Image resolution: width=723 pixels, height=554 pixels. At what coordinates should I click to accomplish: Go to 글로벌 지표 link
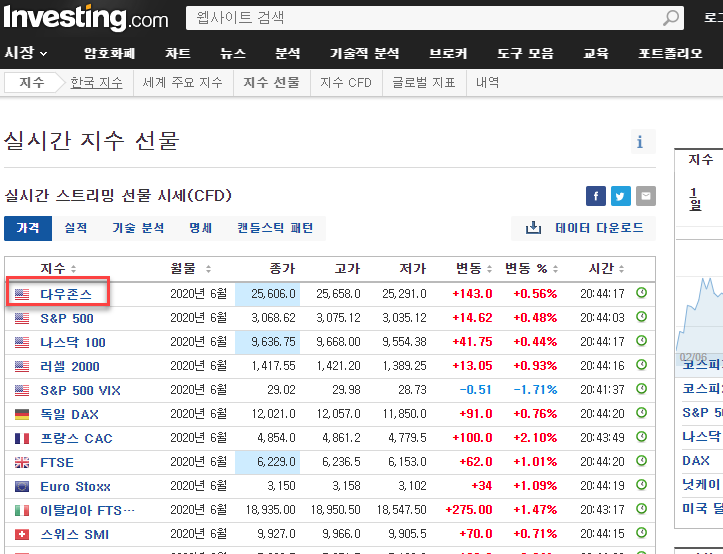coord(424,83)
